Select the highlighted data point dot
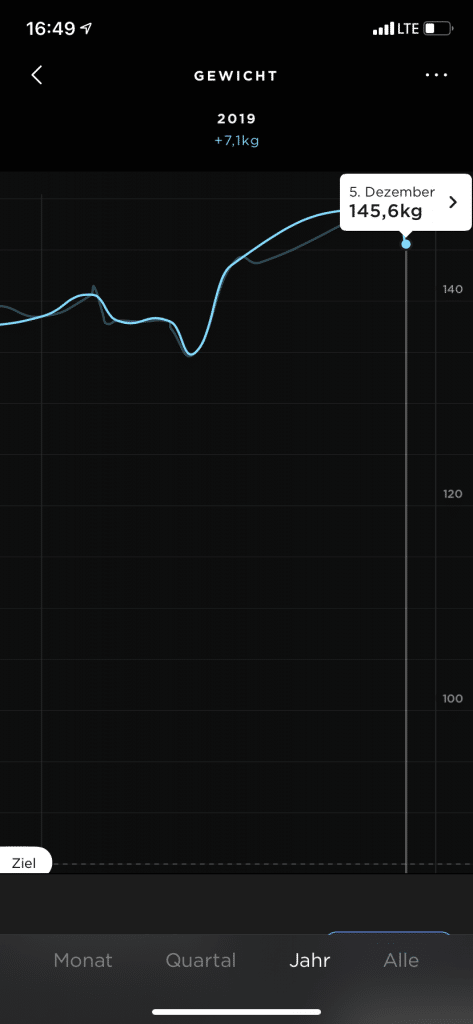 [x=406, y=244]
